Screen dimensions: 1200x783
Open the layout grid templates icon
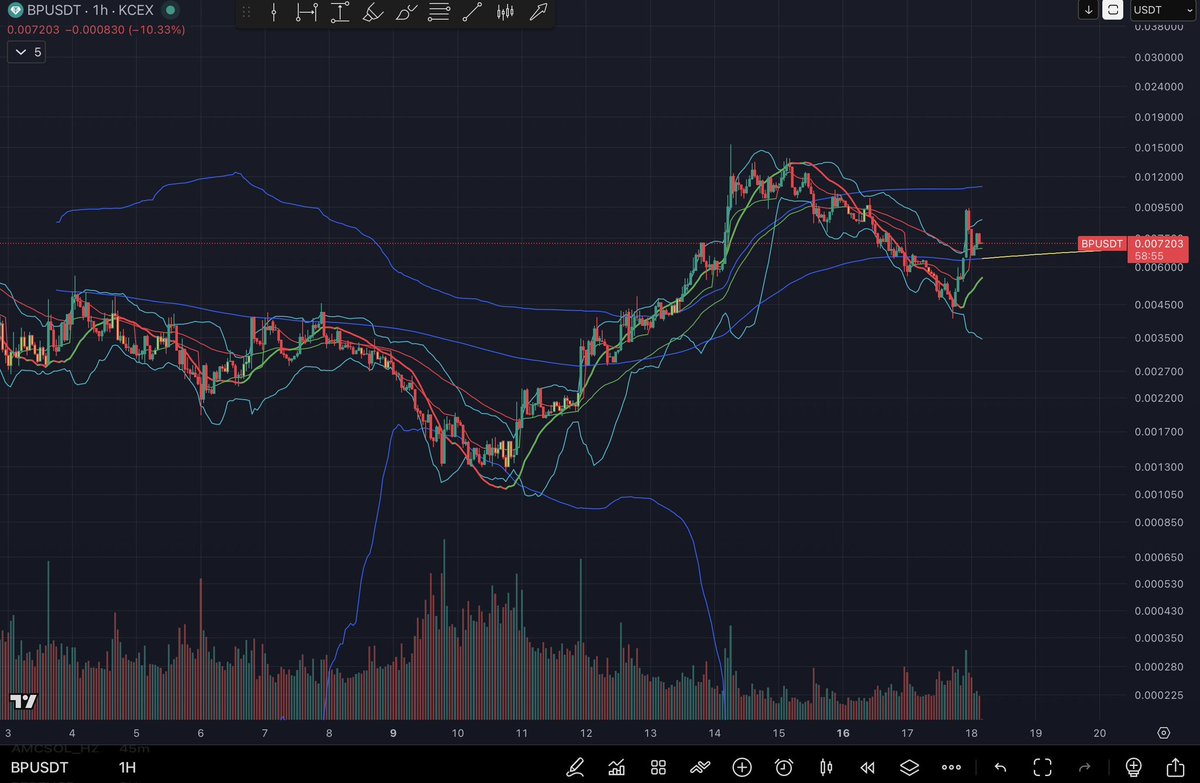click(658, 767)
